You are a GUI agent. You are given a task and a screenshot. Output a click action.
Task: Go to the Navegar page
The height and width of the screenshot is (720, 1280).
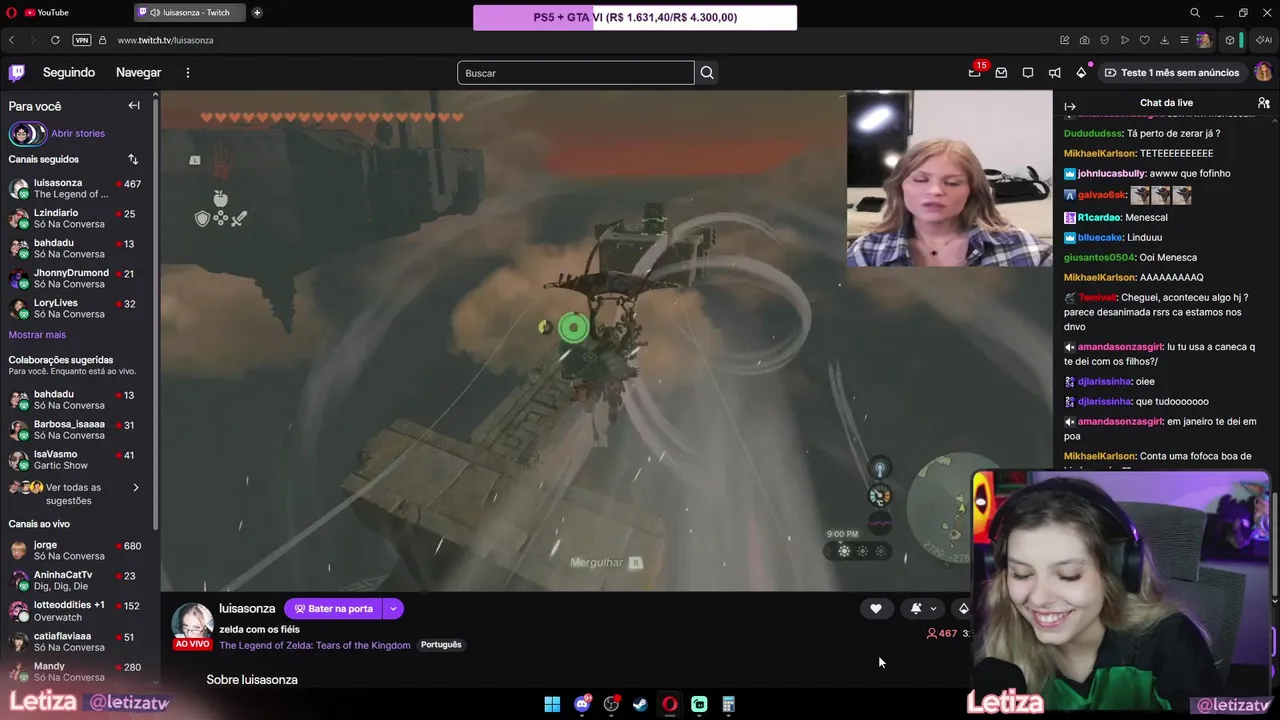[138, 72]
